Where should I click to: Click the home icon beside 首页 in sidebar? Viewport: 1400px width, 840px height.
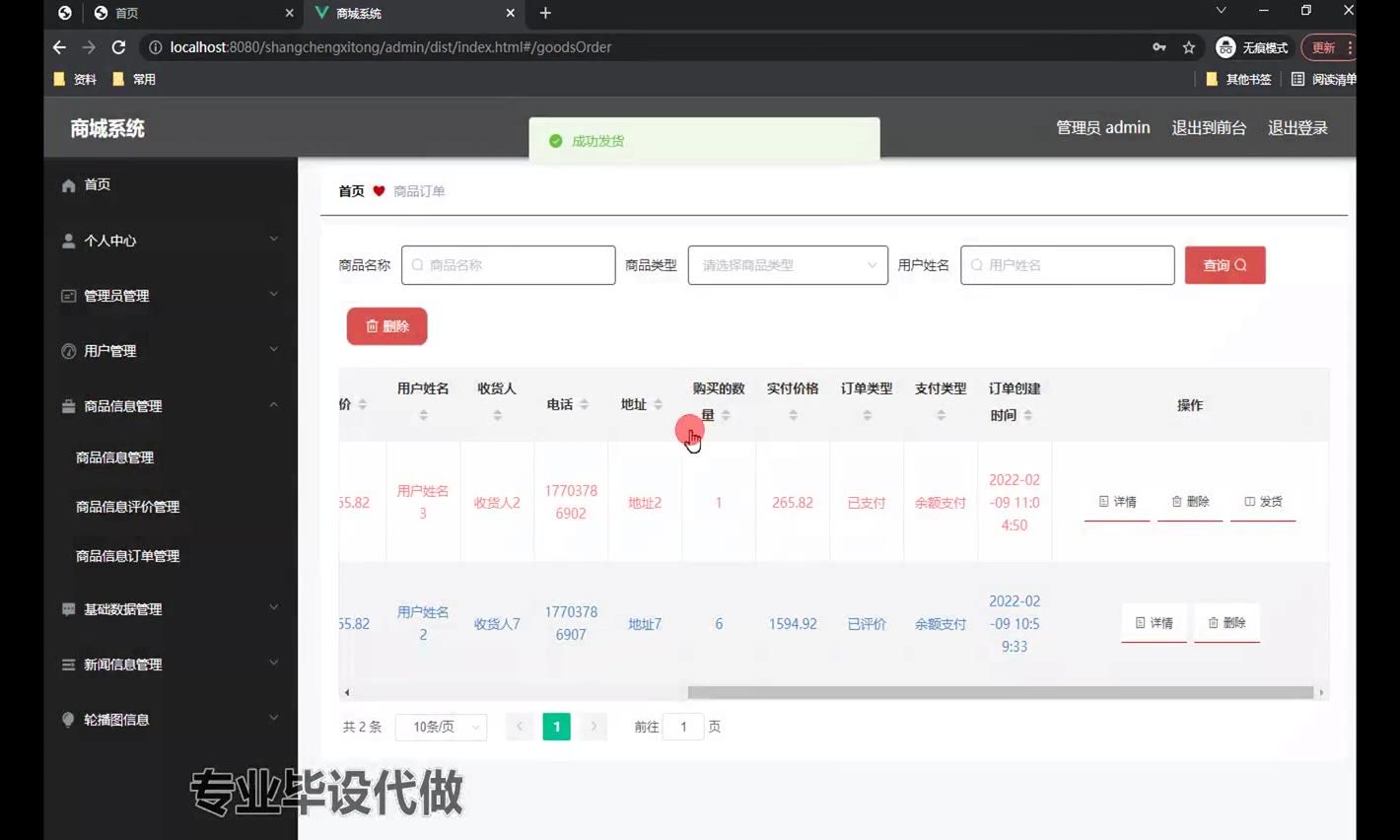(x=68, y=185)
